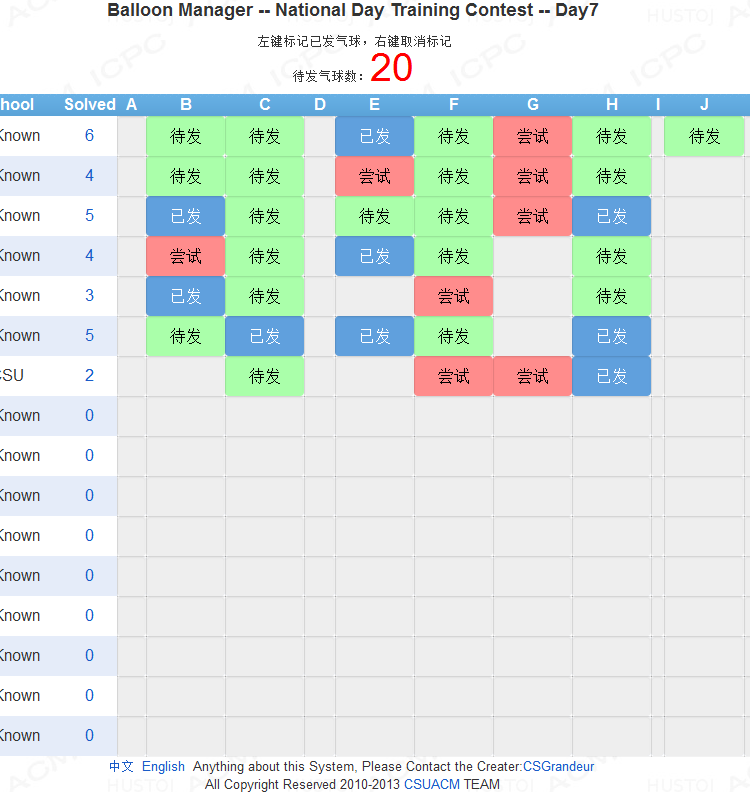The width and height of the screenshot is (750, 792).
Task: Click the Solved count 6
Action: 89,135
